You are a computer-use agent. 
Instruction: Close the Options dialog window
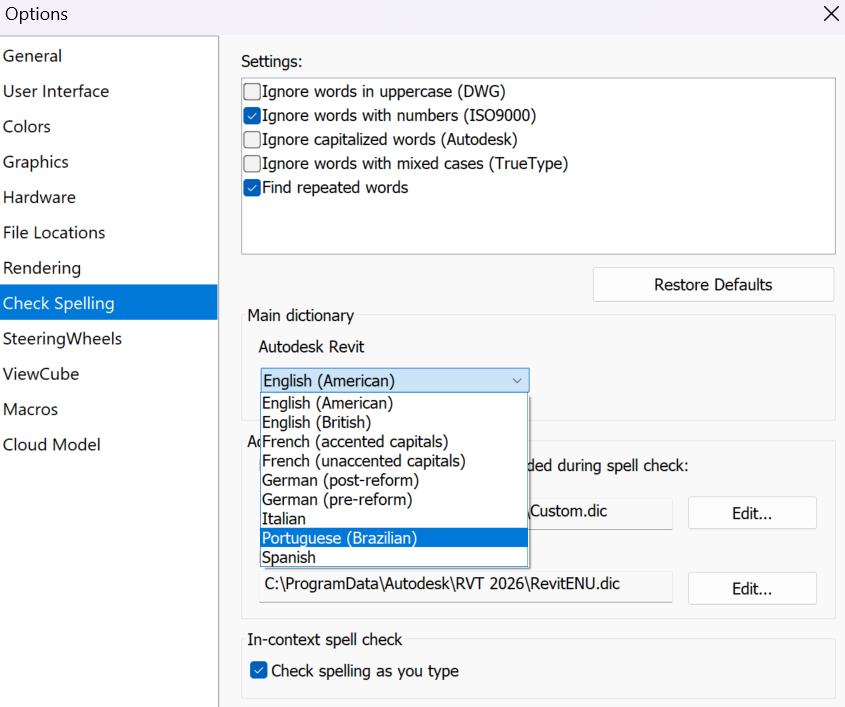pyautogui.click(x=830, y=14)
